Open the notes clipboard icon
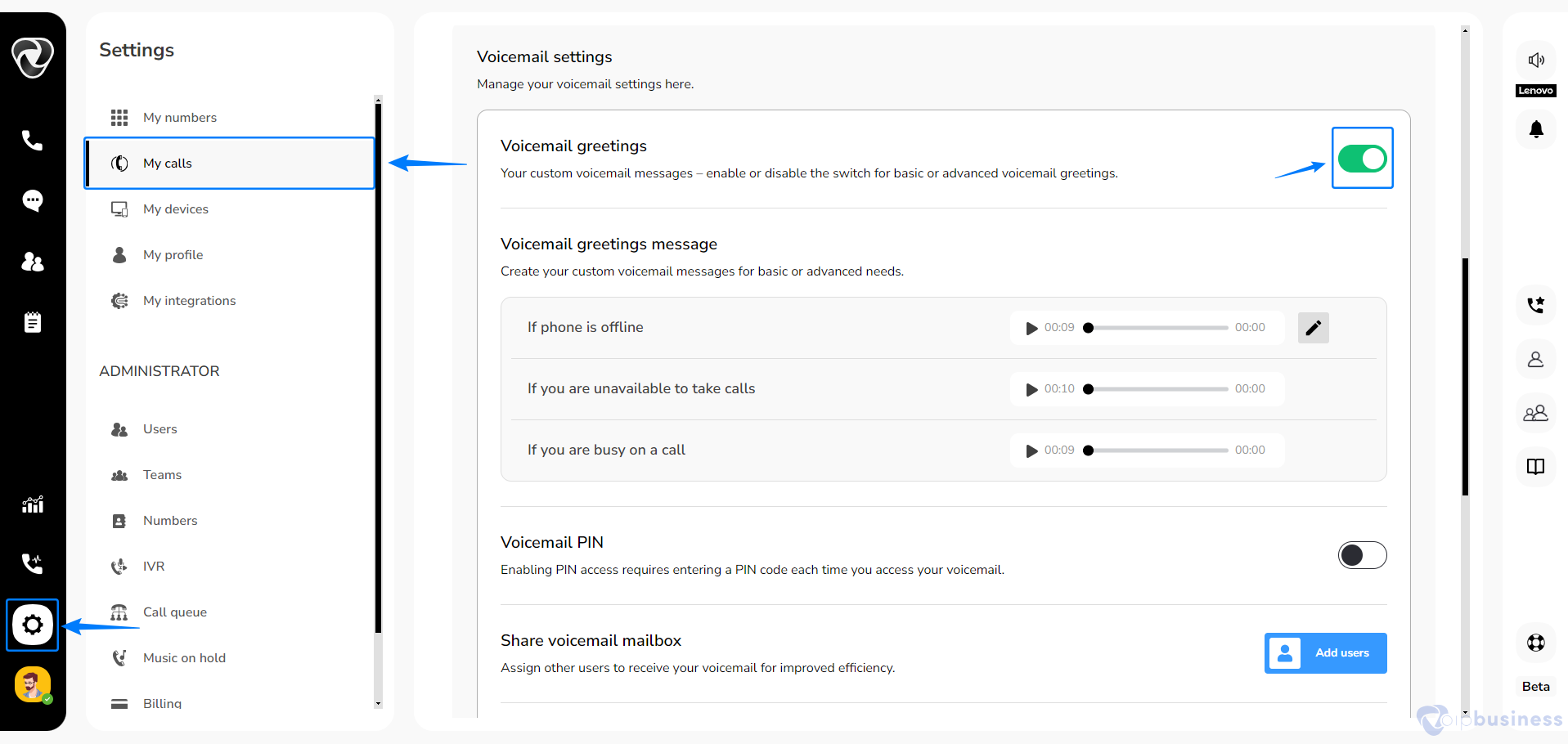1568x744 pixels. [x=32, y=322]
